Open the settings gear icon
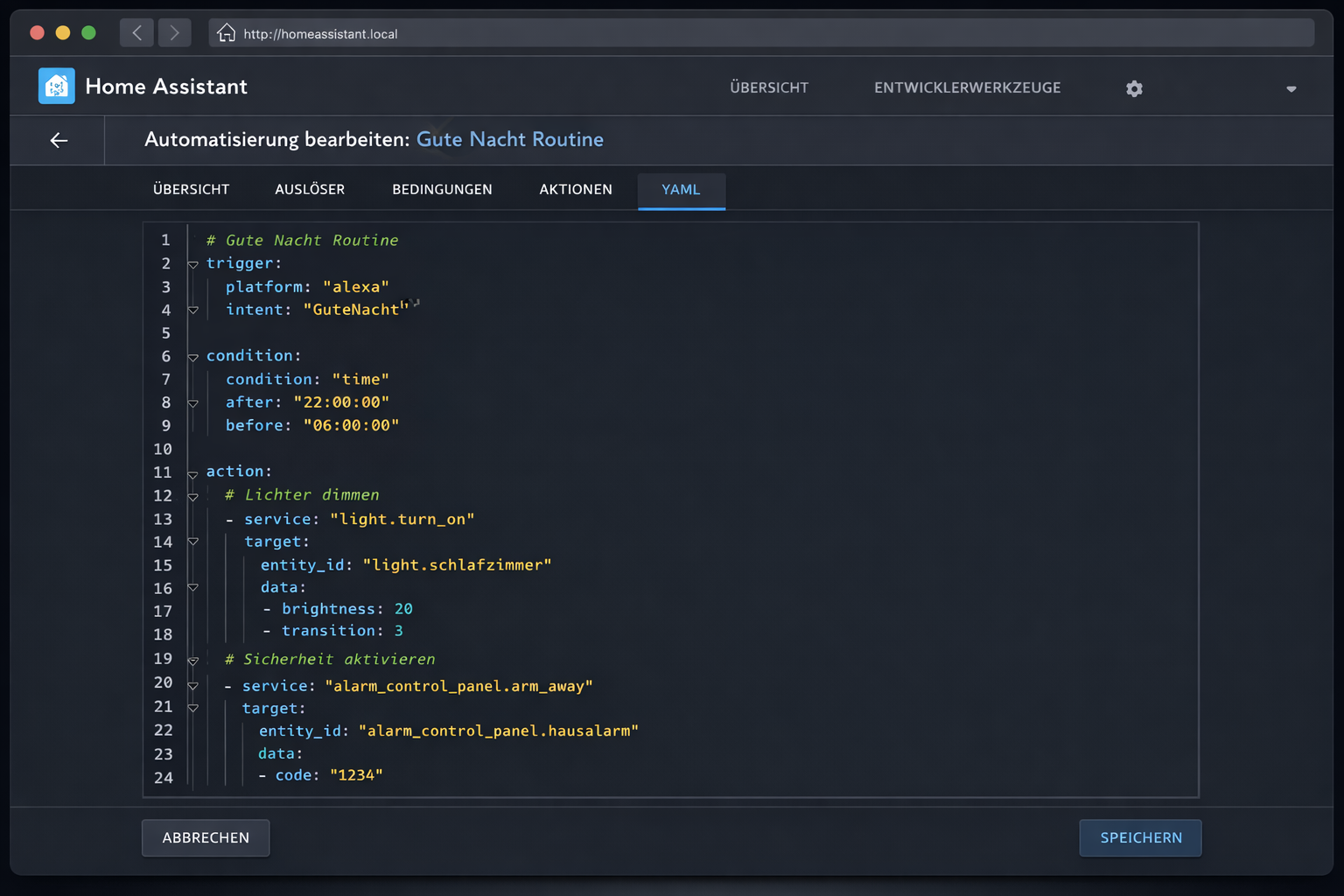 pyautogui.click(x=1134, y=88)
